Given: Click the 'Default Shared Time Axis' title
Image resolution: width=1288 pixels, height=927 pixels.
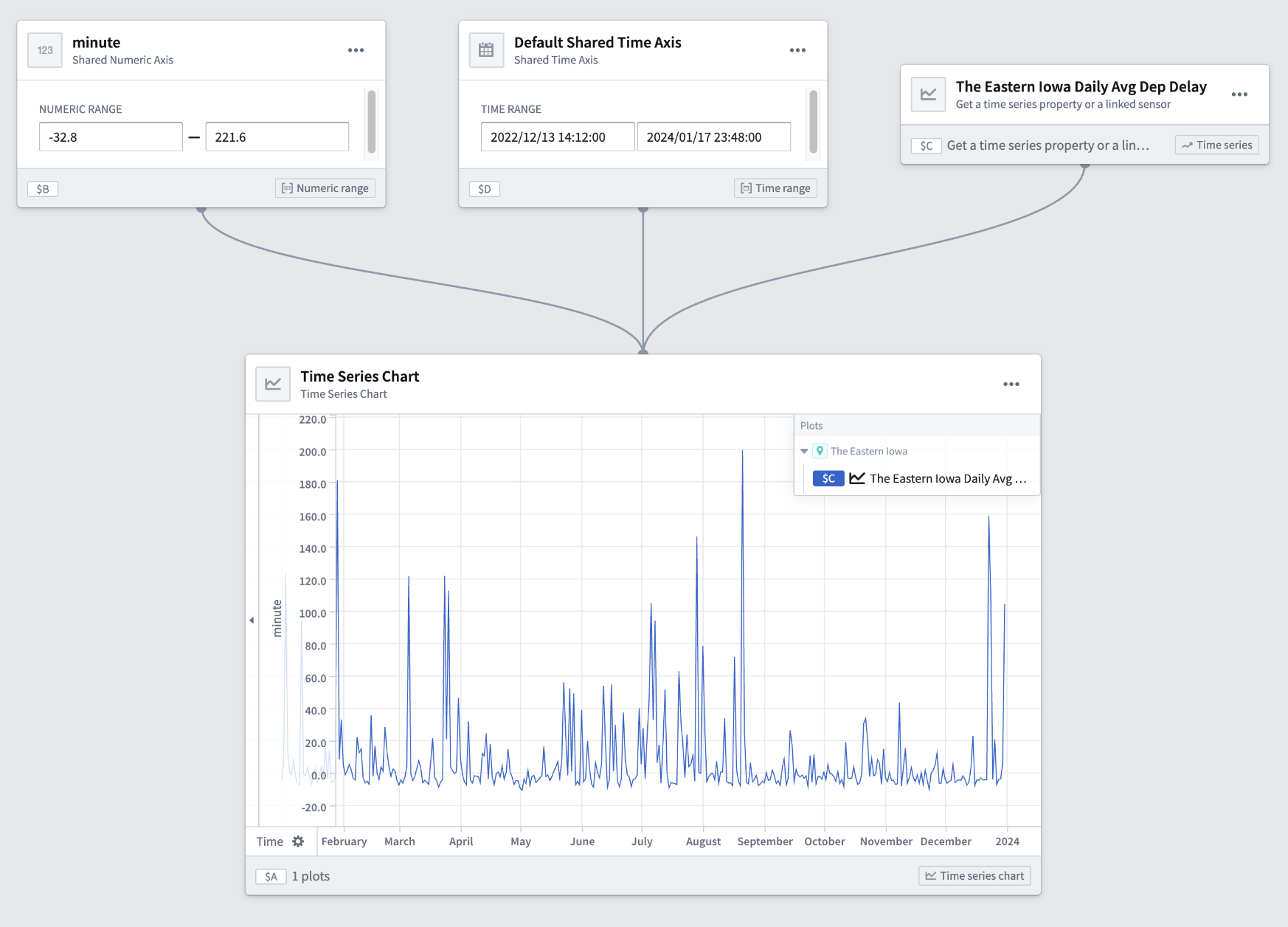Looking at the screenshot, I should pyautogui.click(x=598, y=43).
